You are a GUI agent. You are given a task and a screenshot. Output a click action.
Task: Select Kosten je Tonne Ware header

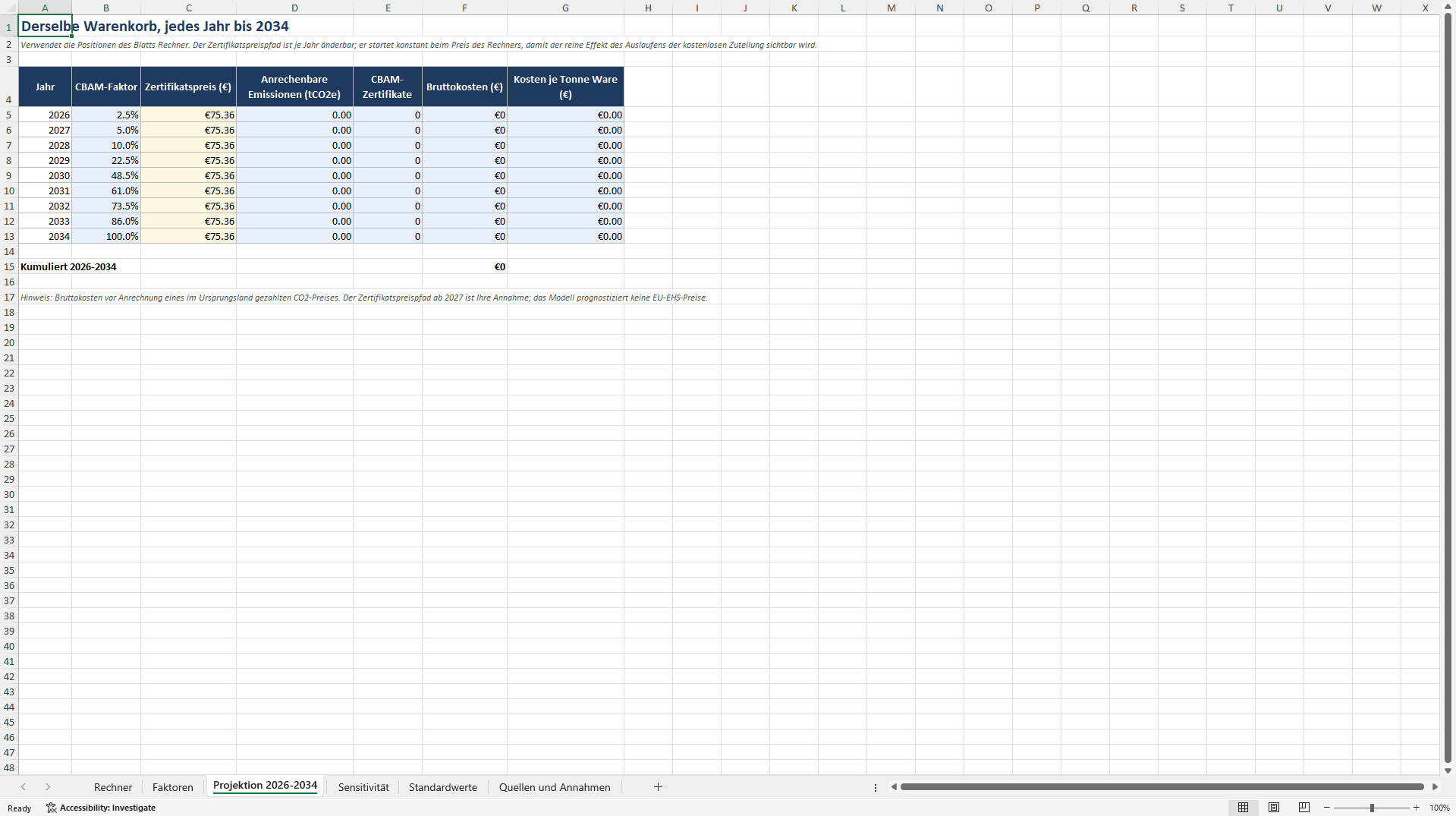(565, 87)
